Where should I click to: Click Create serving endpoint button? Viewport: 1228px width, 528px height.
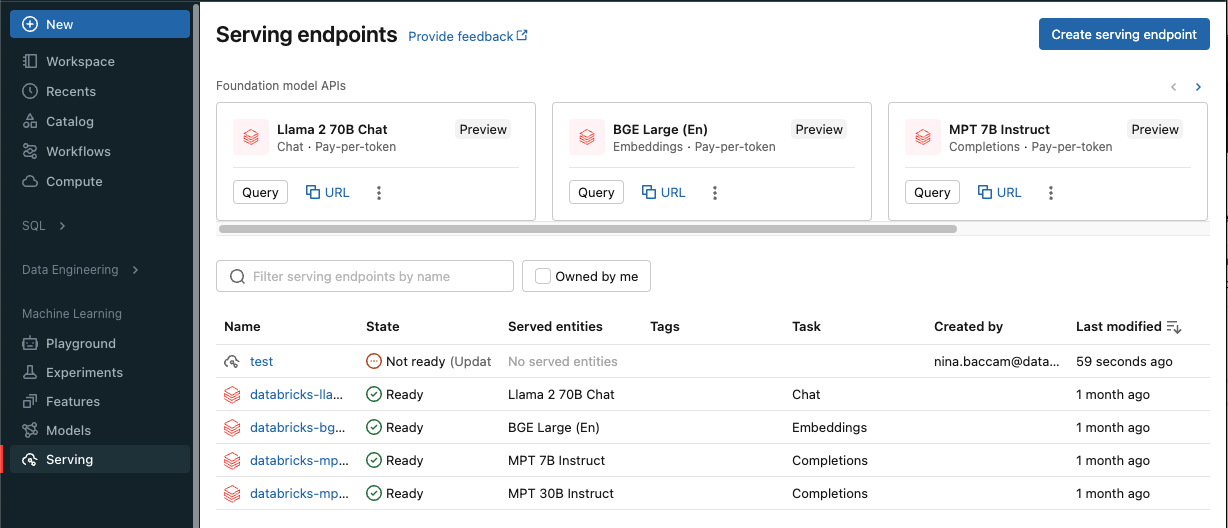pyautogui.click(x=1124, y=34)
